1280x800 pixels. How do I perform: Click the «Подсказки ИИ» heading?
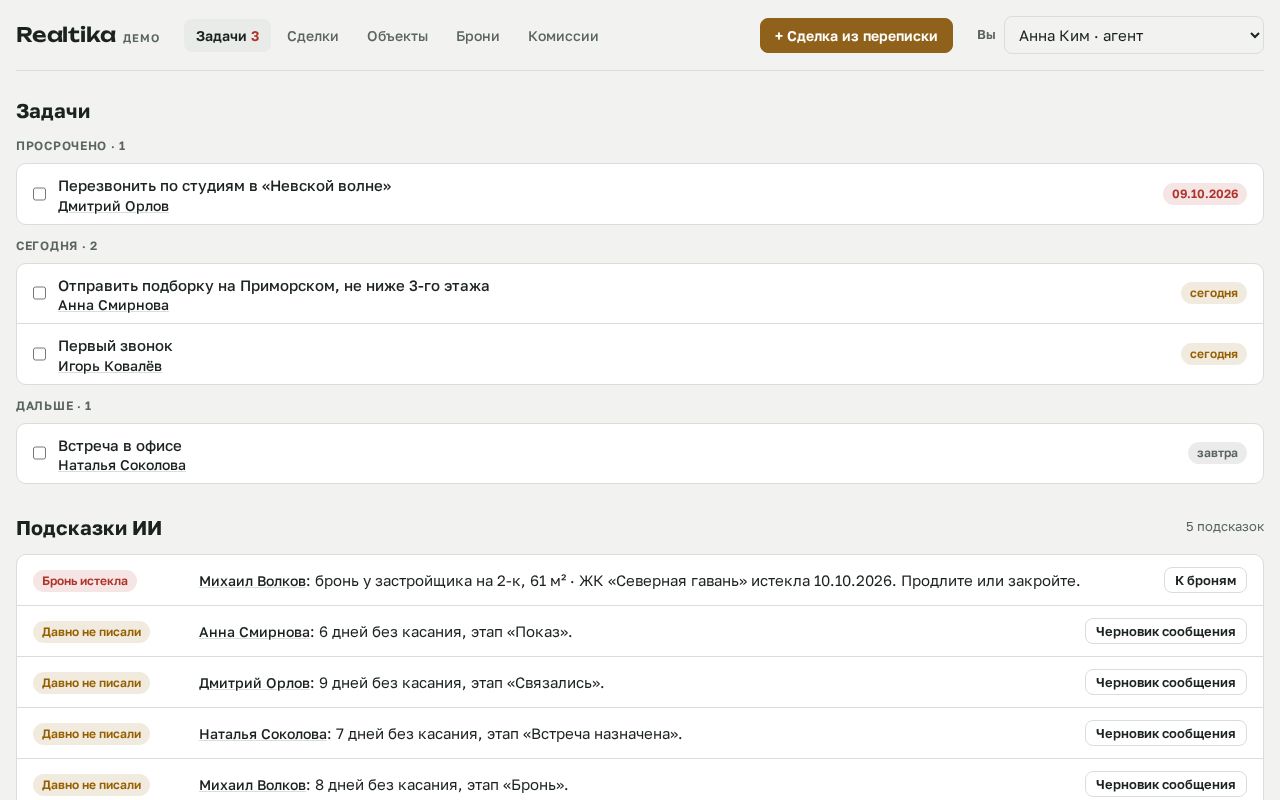click(89, 528)
